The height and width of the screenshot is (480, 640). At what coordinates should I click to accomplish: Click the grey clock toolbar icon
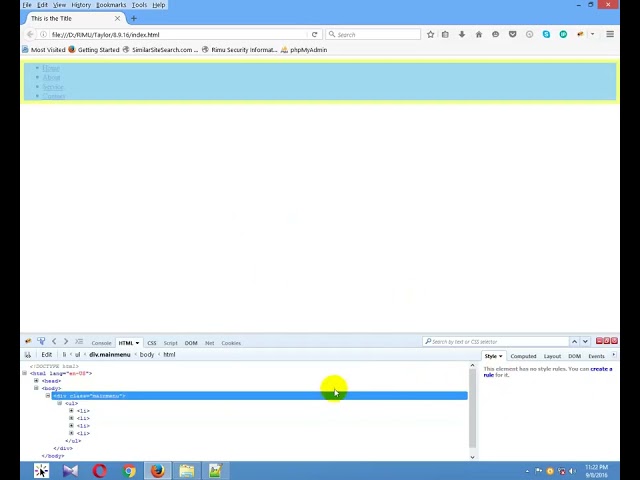coord(529,35)
